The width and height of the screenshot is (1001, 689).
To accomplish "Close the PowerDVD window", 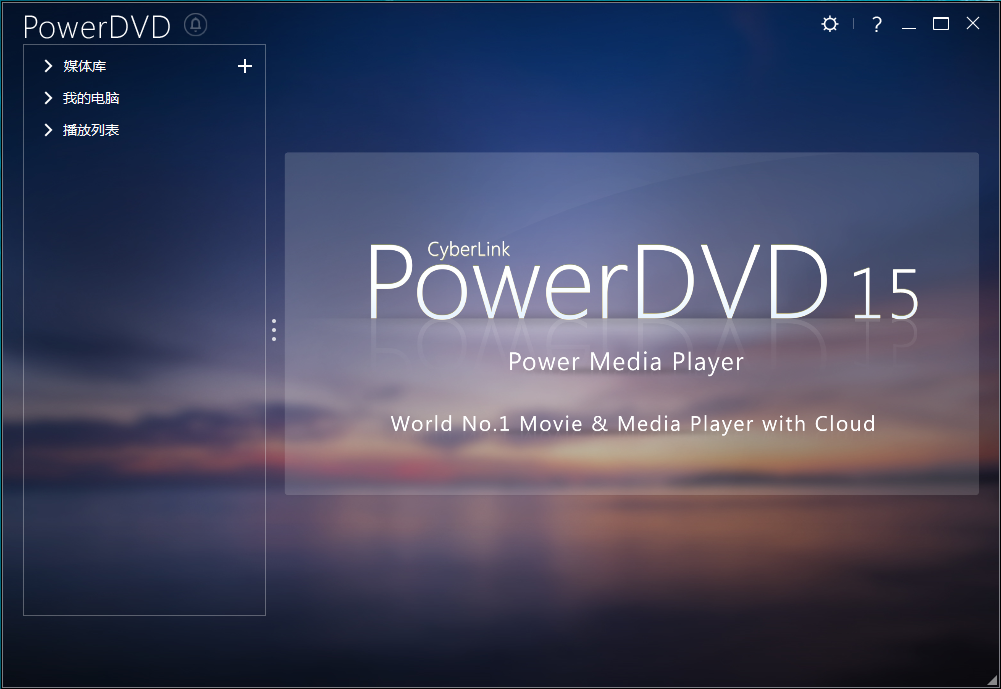I will pyautogui.click(x=973, y=24).
